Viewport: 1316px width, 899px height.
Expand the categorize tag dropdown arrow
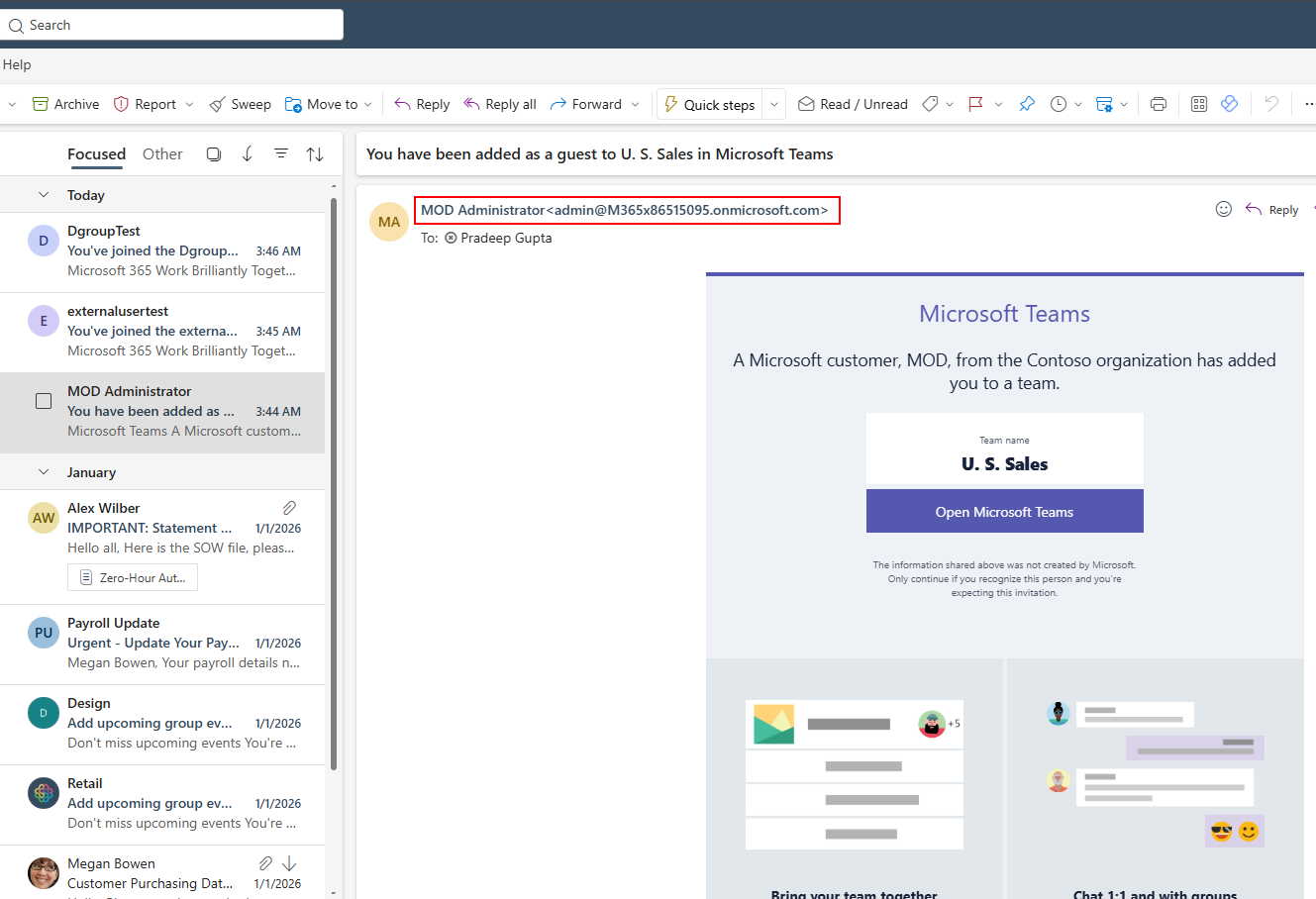pos(950,104)
